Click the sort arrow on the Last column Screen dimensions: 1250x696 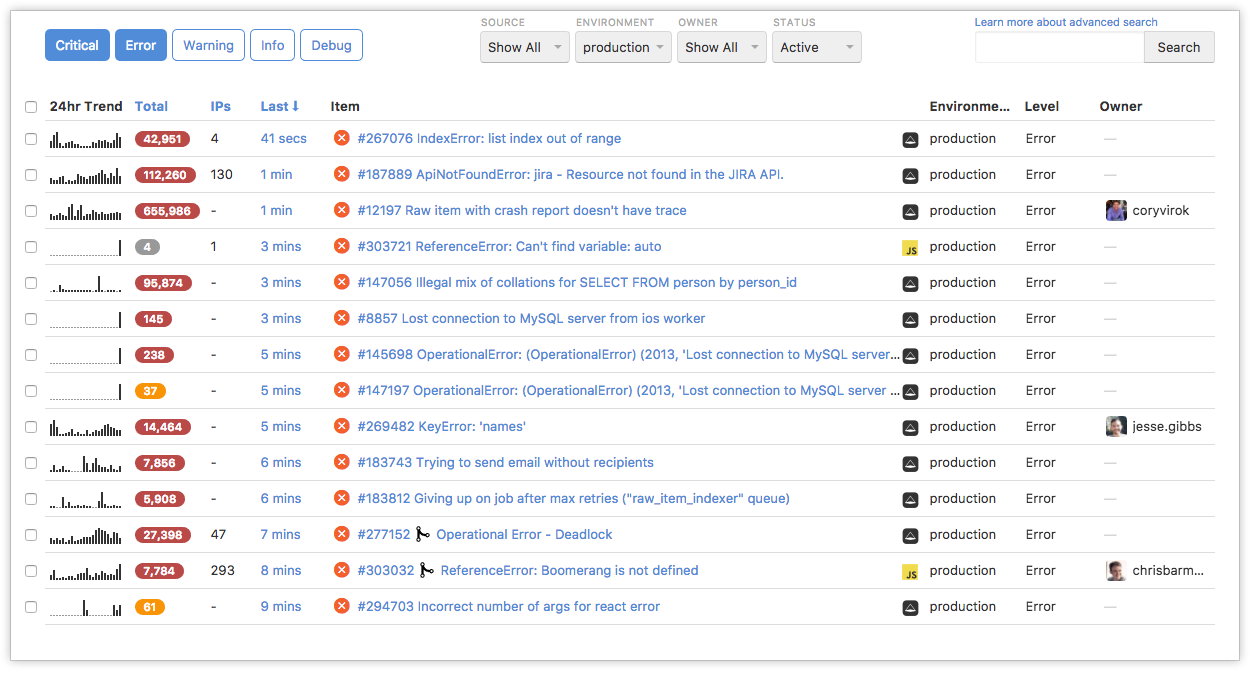pos(296,106)
